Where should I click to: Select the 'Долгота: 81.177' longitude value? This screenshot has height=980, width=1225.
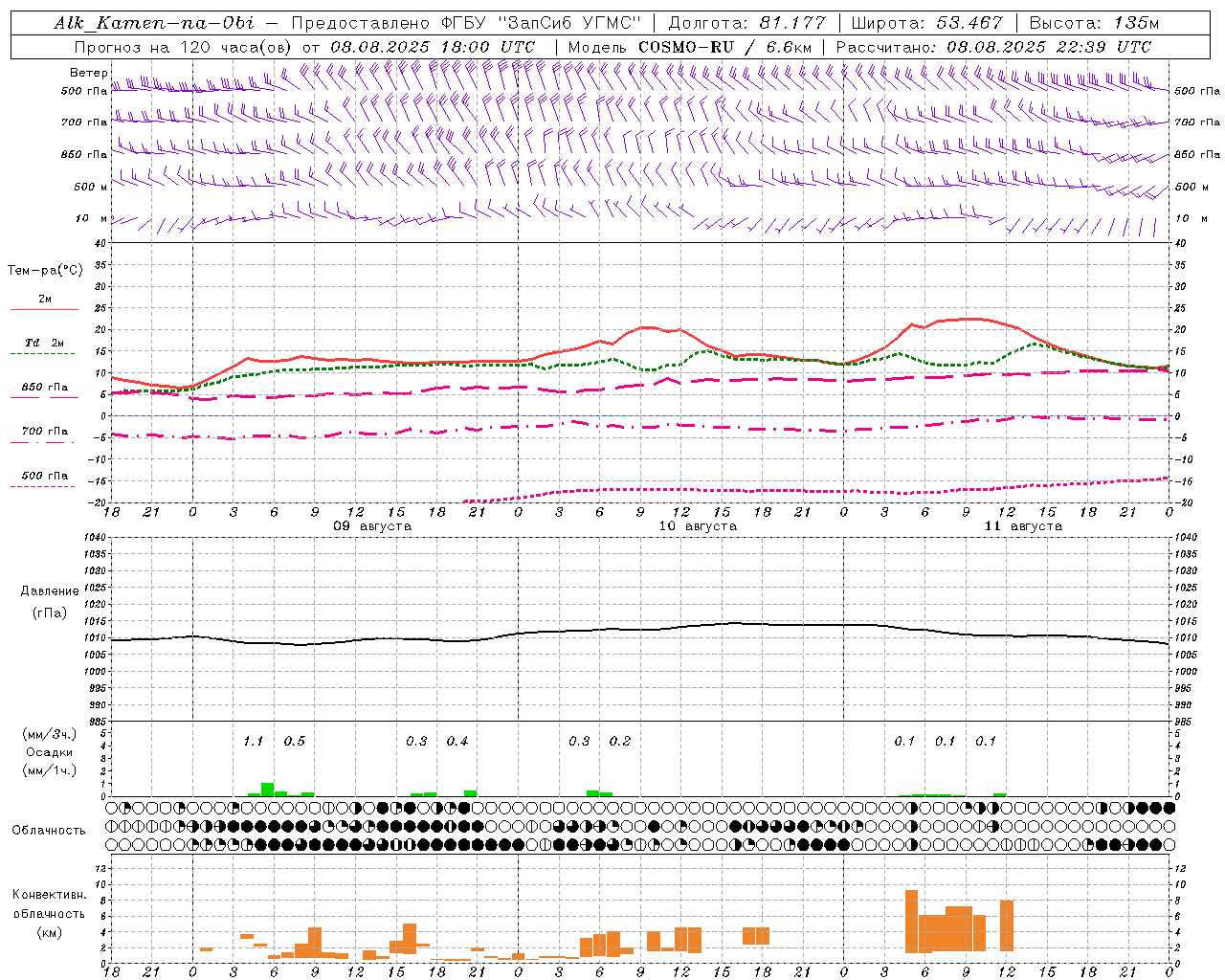point(746,23)
